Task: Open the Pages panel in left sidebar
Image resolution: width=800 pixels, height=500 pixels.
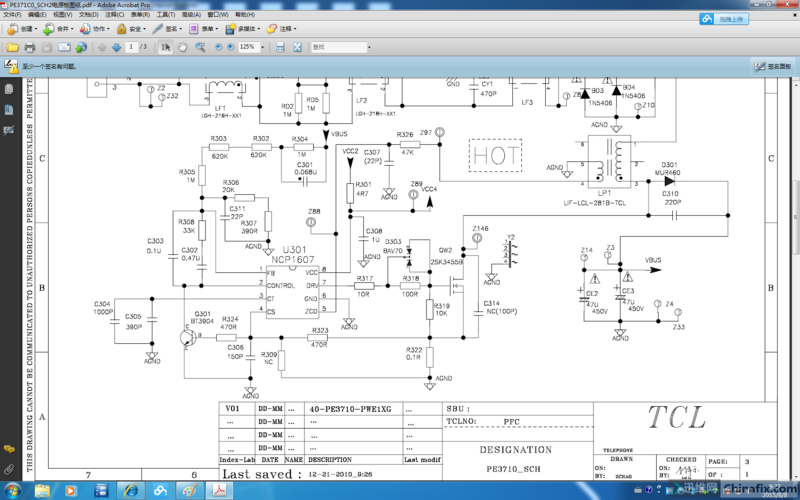Action: click(x=9, y=89)
